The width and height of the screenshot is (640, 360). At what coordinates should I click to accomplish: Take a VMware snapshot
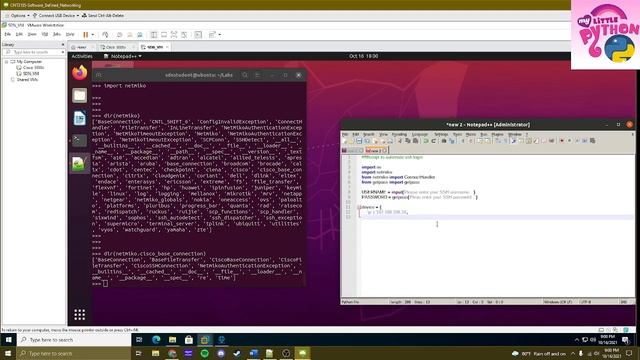[x=119, y=35]
